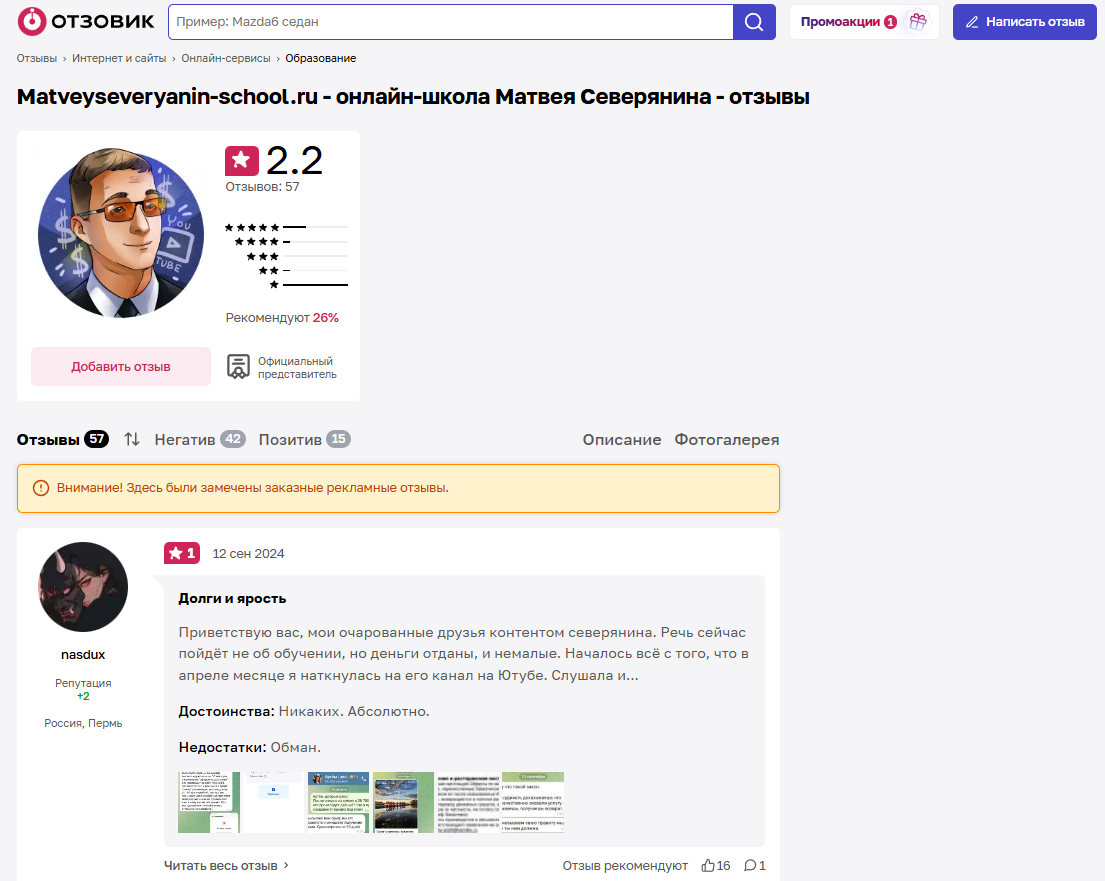The height and width of the screenshot is (881, 1105).
Task: Open first review screenshot thumbnail
Action: tap(209, 803)
